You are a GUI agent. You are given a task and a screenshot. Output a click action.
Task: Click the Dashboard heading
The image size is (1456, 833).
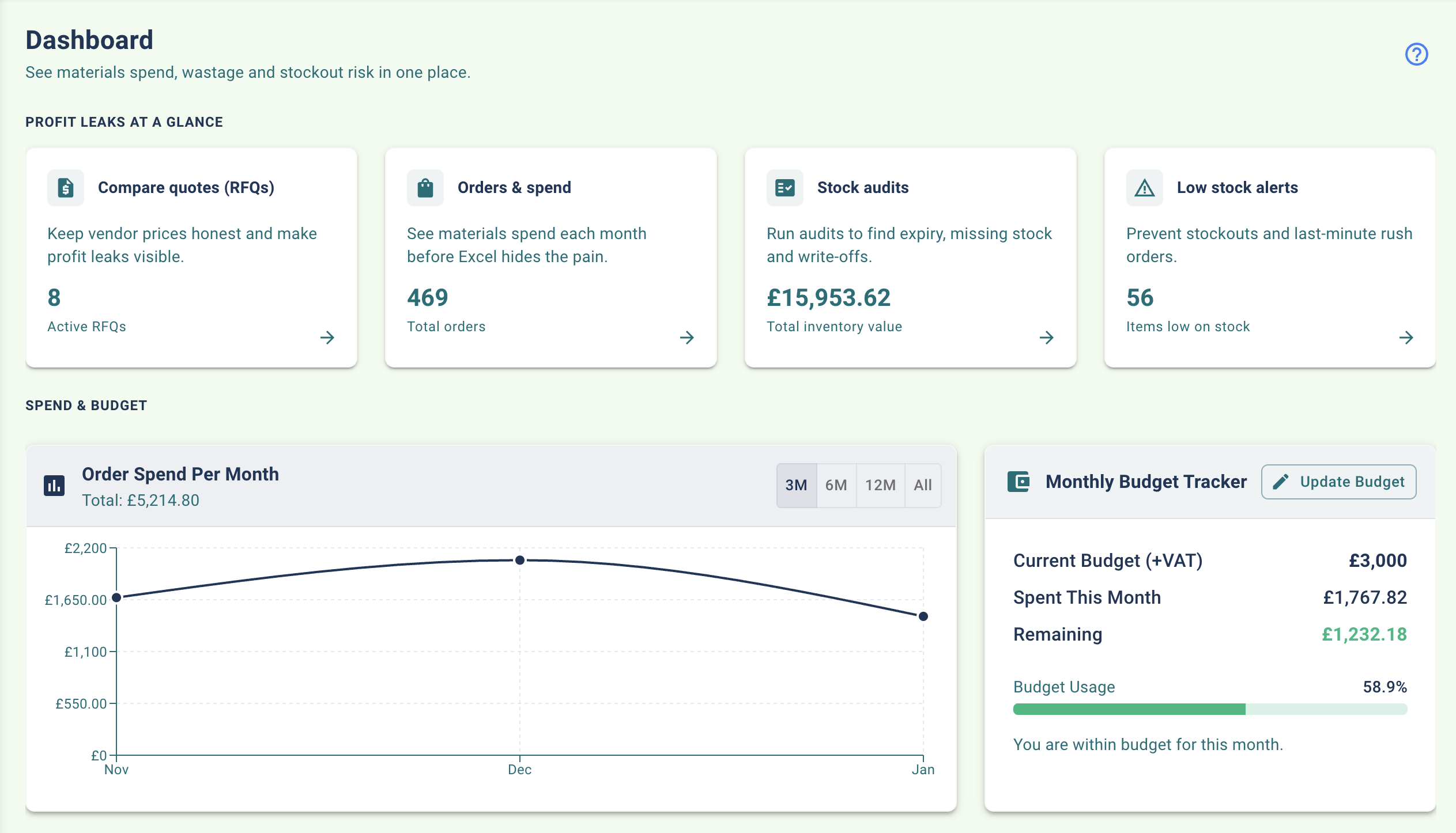tap(89, 39)
